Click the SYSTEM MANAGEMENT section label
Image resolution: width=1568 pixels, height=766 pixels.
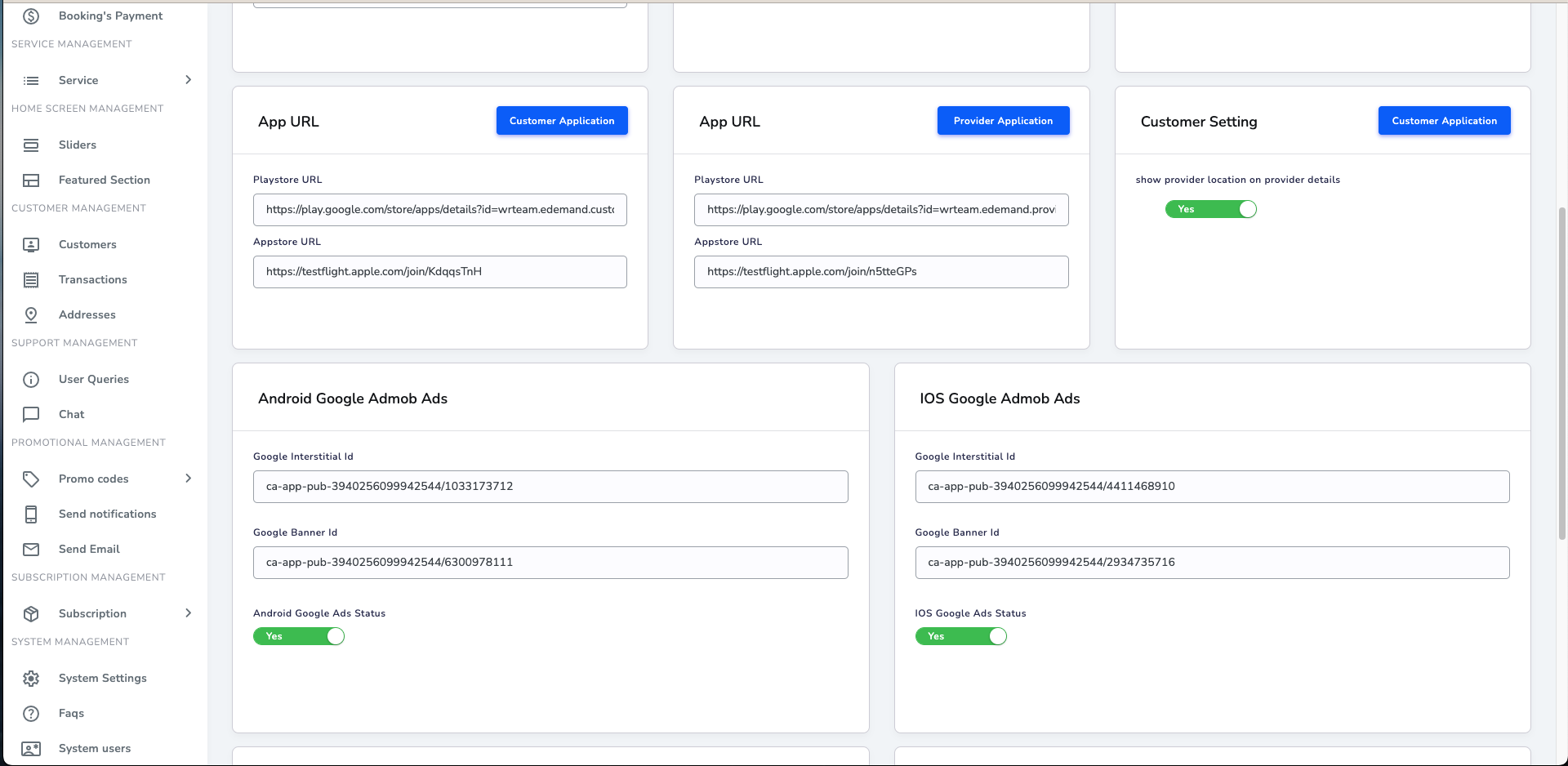point(70,642)
